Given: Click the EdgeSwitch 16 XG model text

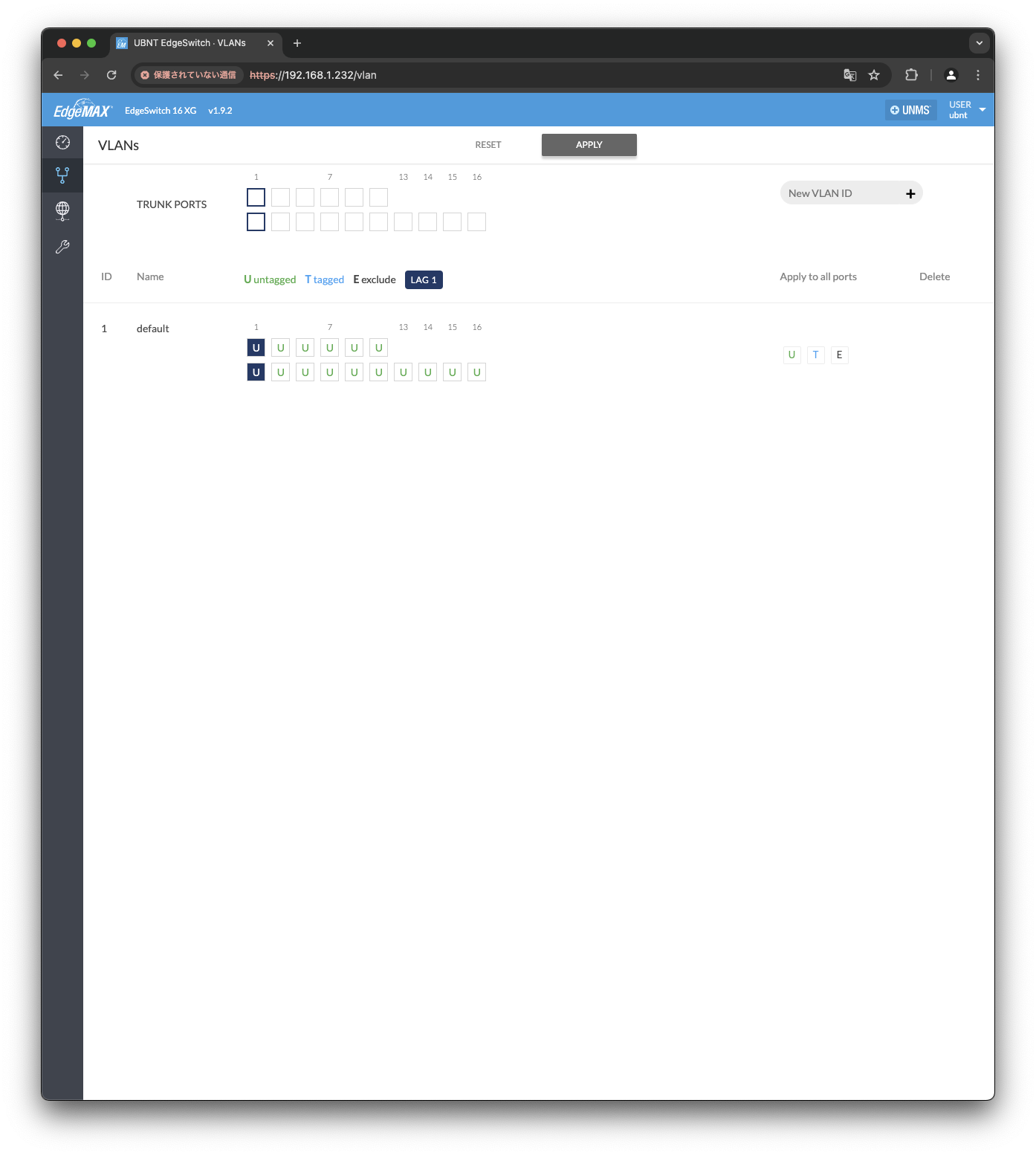Looking at the screenshot, I should [161, 111].
